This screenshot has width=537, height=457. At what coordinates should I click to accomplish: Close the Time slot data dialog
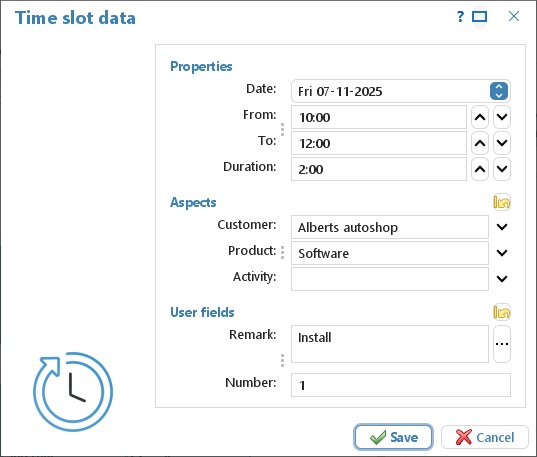coord(514,16)
